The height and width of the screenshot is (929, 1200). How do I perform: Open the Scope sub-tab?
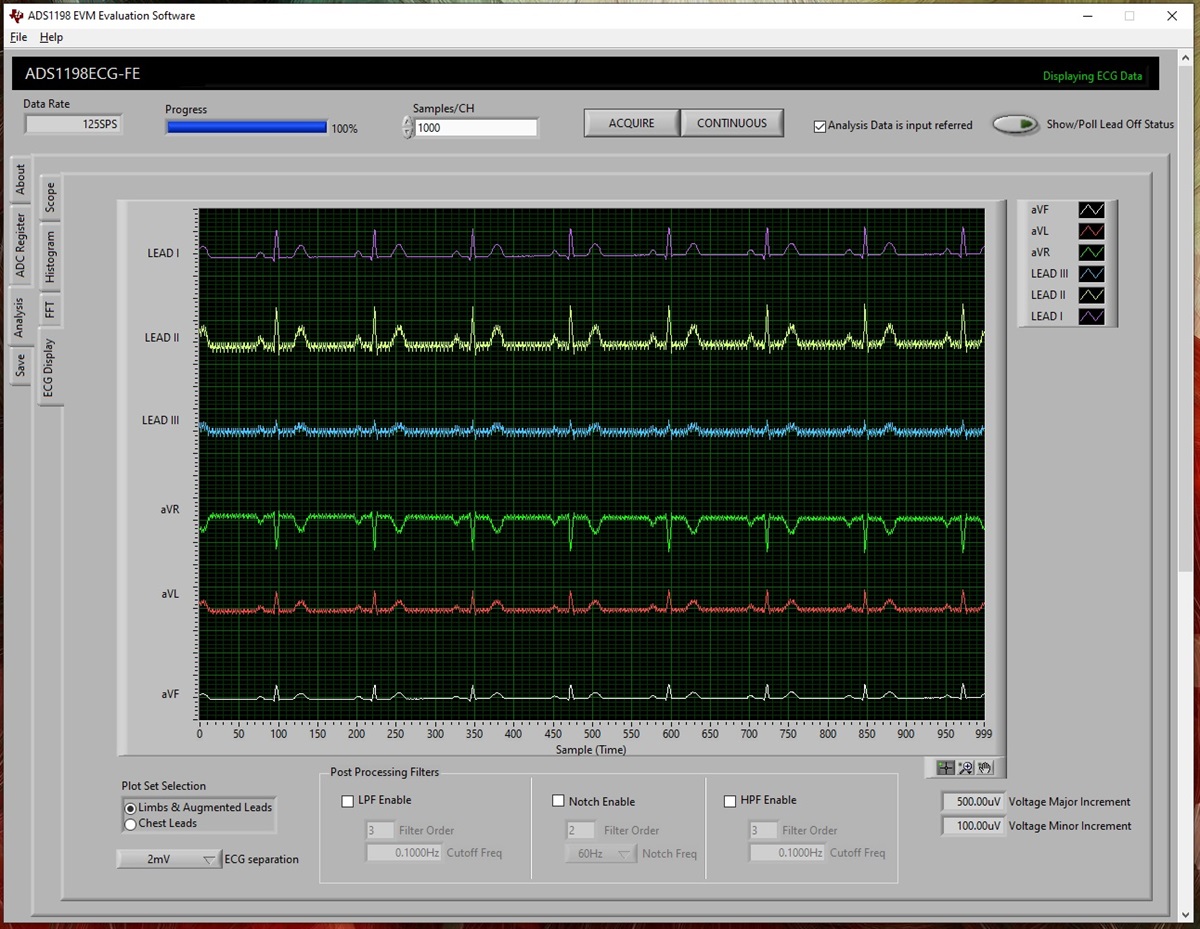pos(50,197)
